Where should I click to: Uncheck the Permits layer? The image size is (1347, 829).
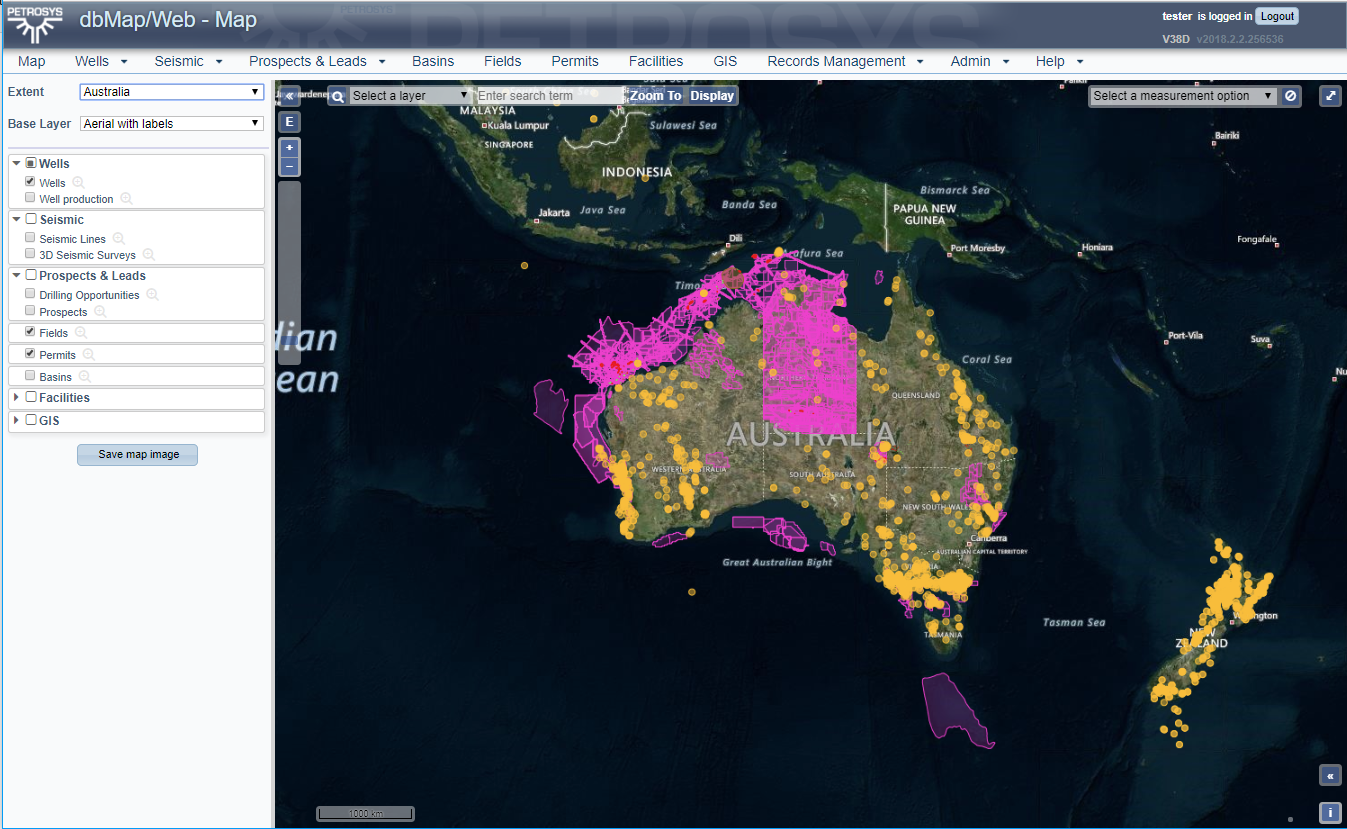(x=30, y=354)
